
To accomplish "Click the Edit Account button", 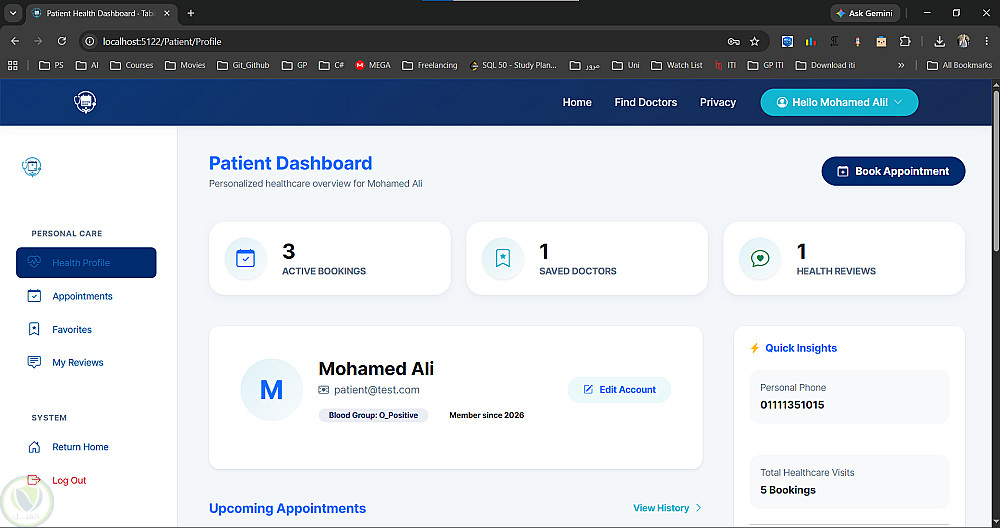I will pyautogui.click(x=619, y=390).
